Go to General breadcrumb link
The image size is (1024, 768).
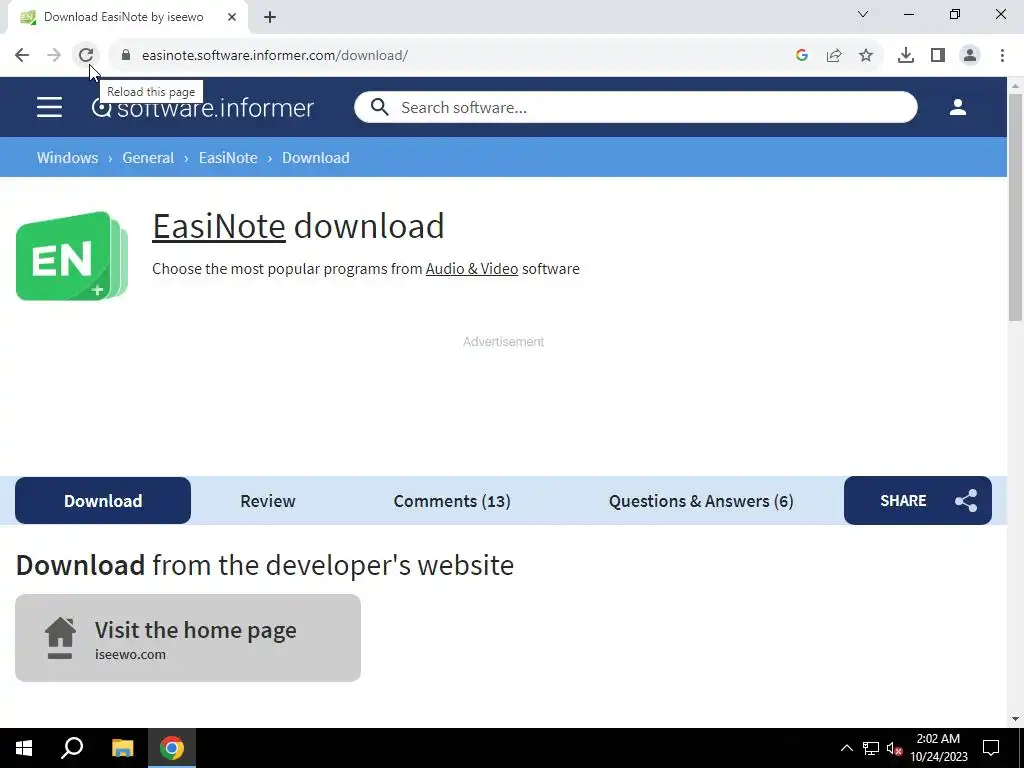pyautogui.click(x=148, y=157)
